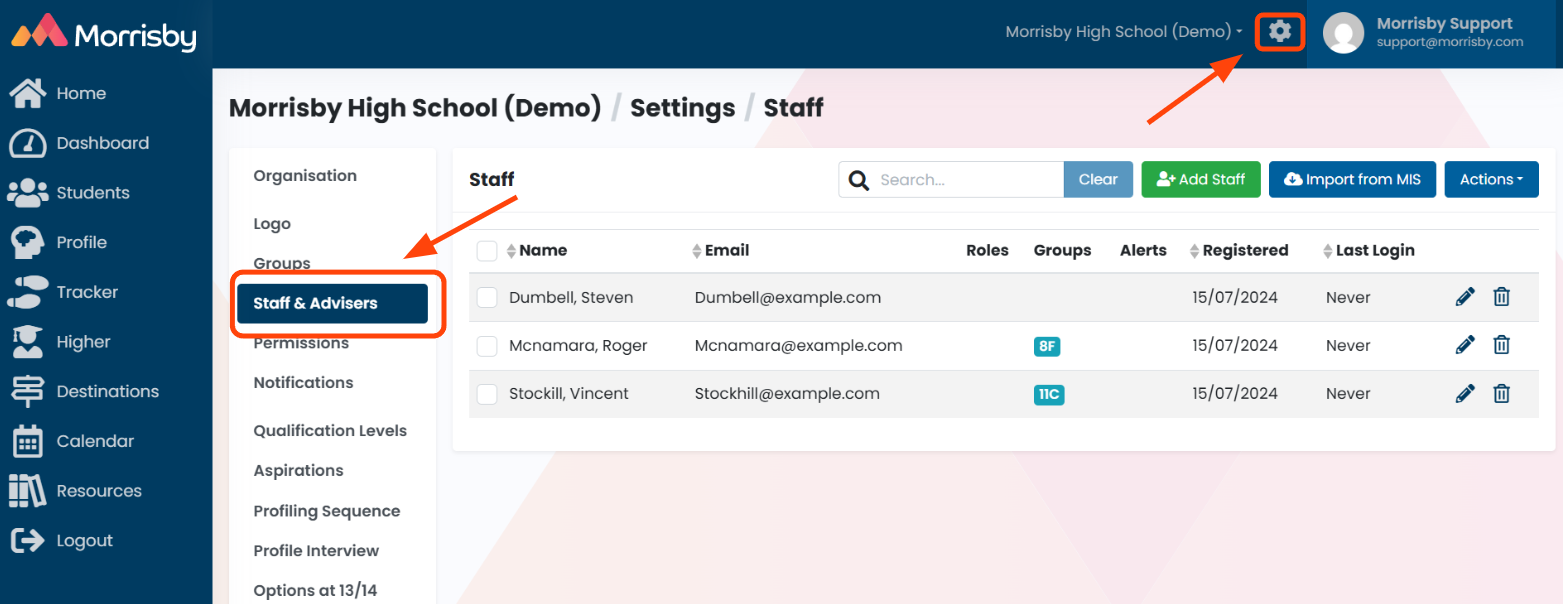Delete Stockill, Vincent with trash icon
The height and width of the screenshot is (604, 1563).
(1501, 393)
